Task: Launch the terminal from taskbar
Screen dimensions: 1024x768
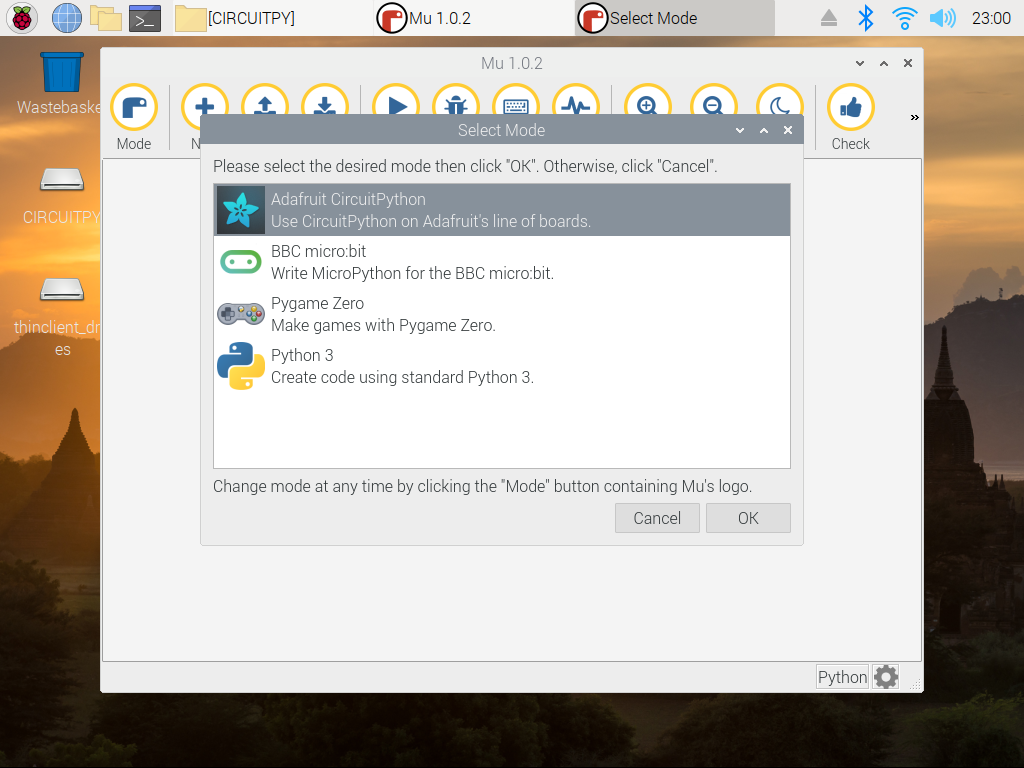Action: tap(145, 18)
